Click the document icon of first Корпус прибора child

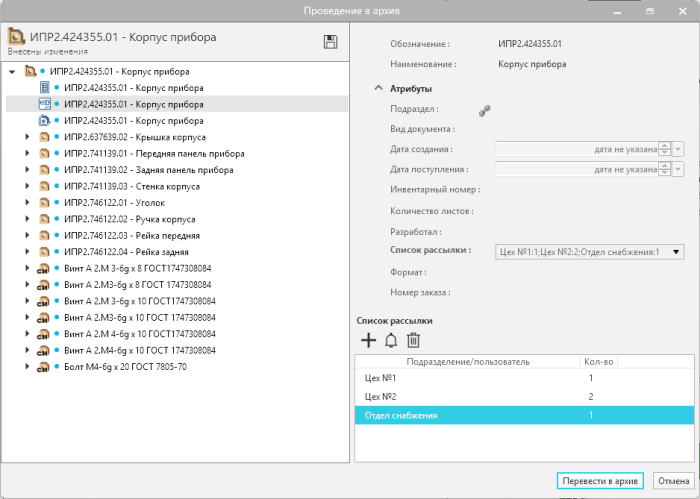[x=44, y=88]
